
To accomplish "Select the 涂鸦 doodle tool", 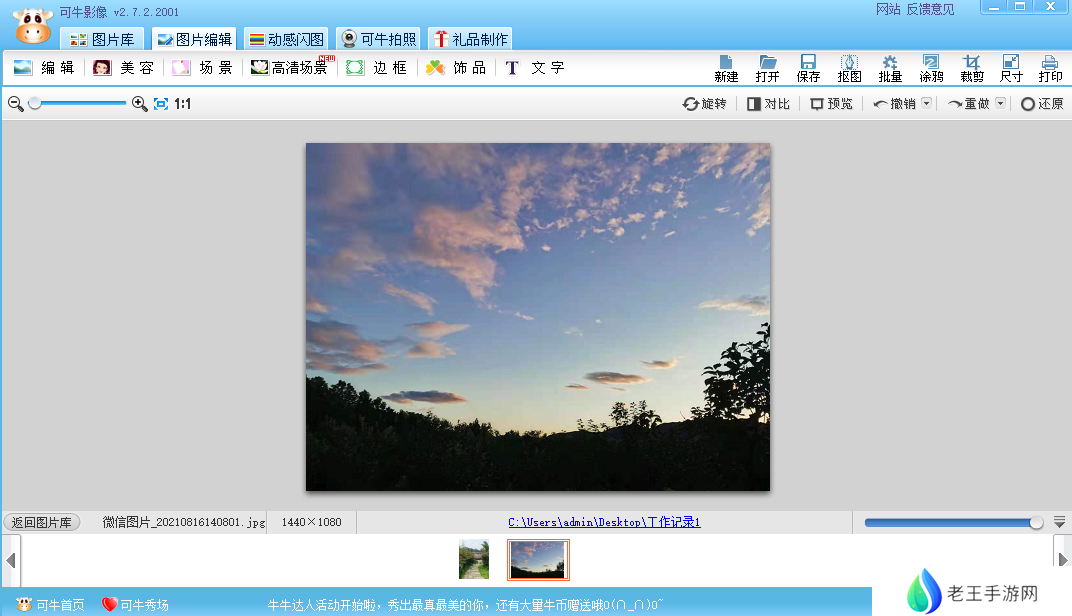I will (930, 68).
